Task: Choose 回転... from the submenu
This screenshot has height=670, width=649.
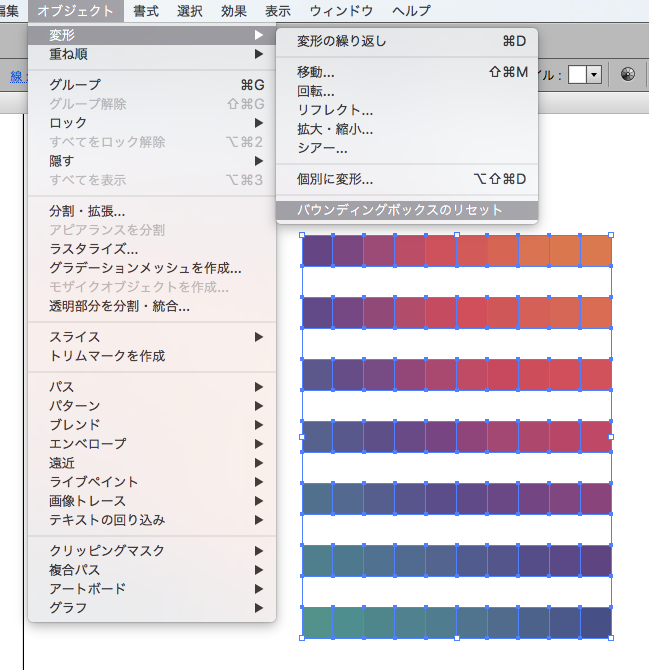Action: [x=407, y=91]
